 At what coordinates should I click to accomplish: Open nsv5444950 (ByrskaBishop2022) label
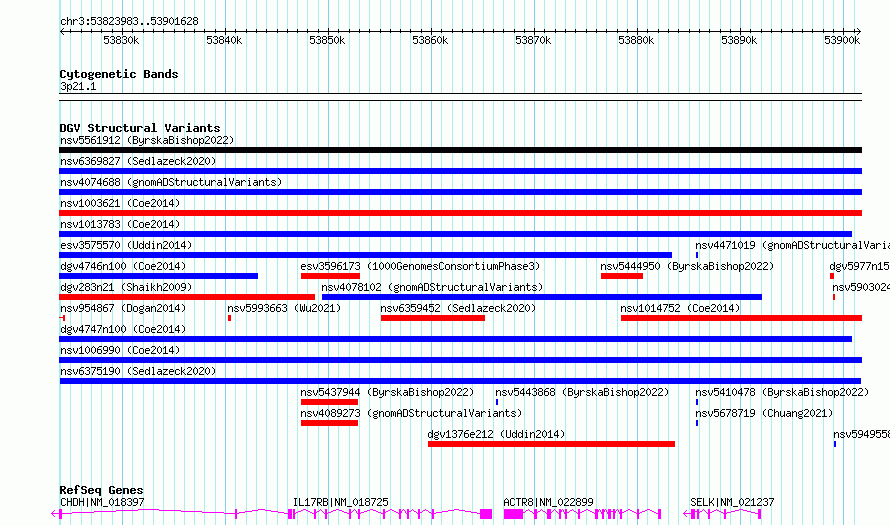[687, 266]
